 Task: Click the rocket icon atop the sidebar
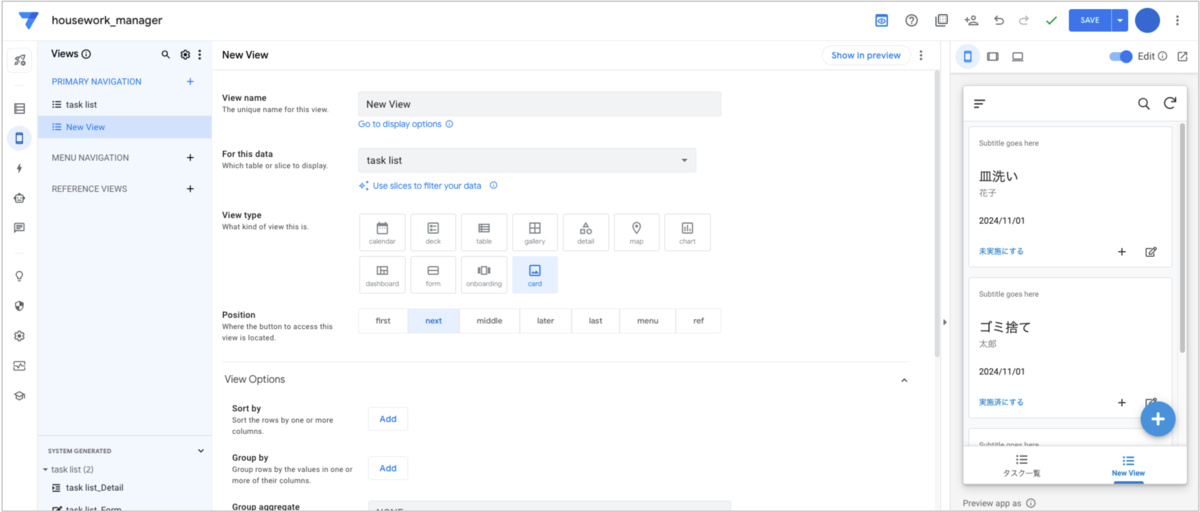[x=19, y=61]
